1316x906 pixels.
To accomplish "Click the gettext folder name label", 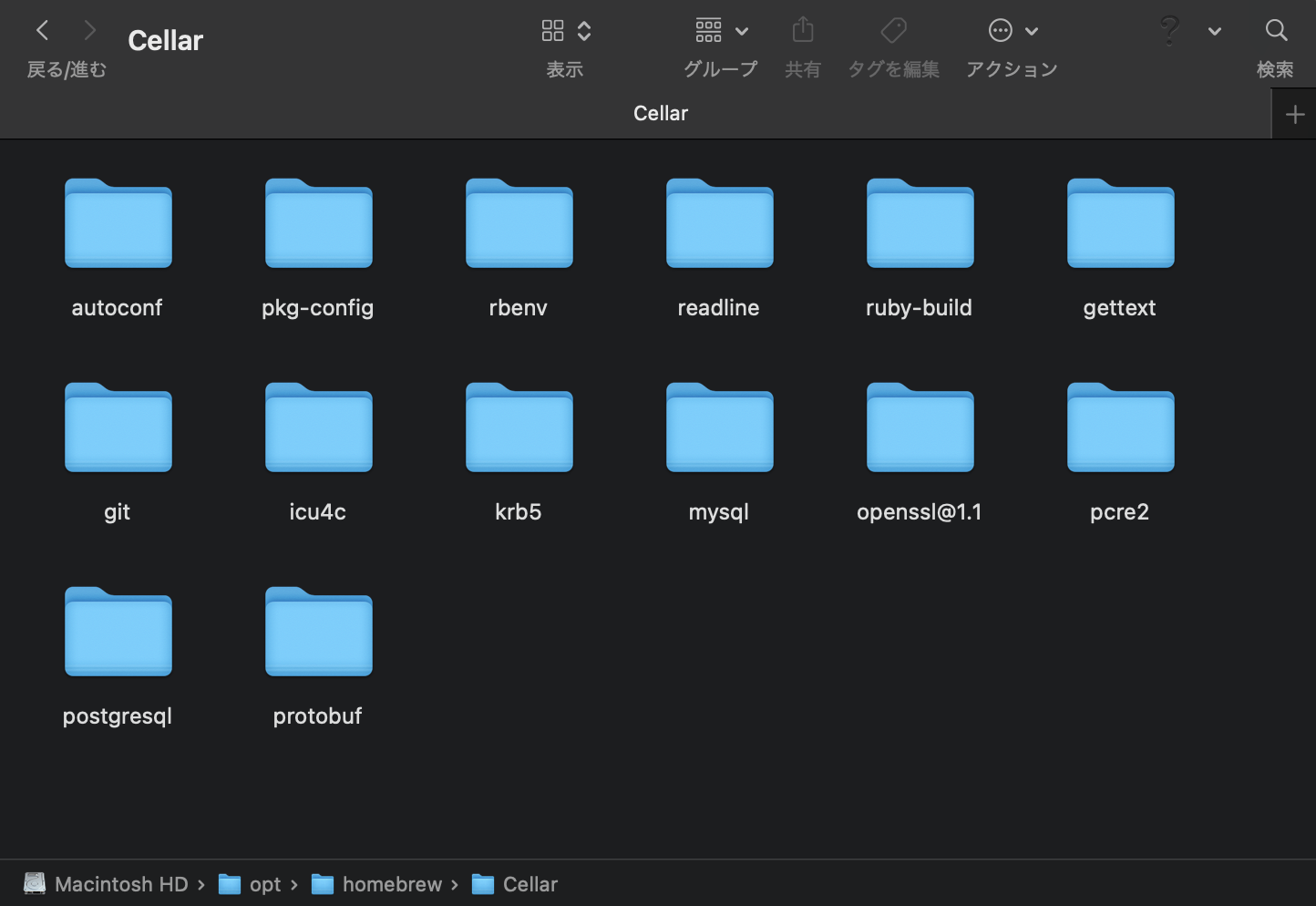I will (x=1119, y=309).
